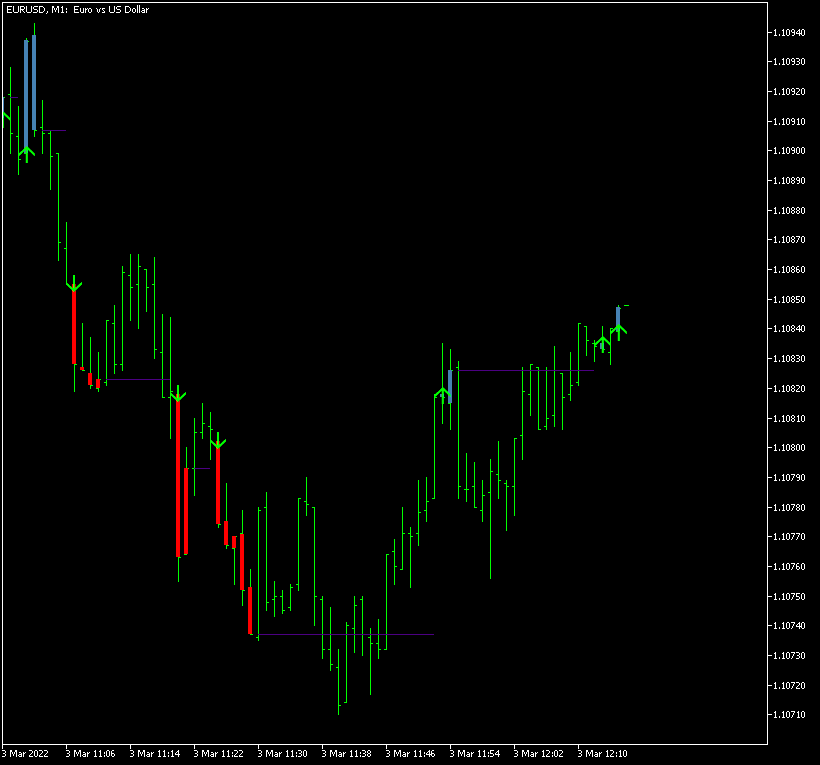Image resolution: width=820 pixels, height=765 pixels.
Task: Click the up arrow beside the blue bar at 11:54
Action: 441,391
